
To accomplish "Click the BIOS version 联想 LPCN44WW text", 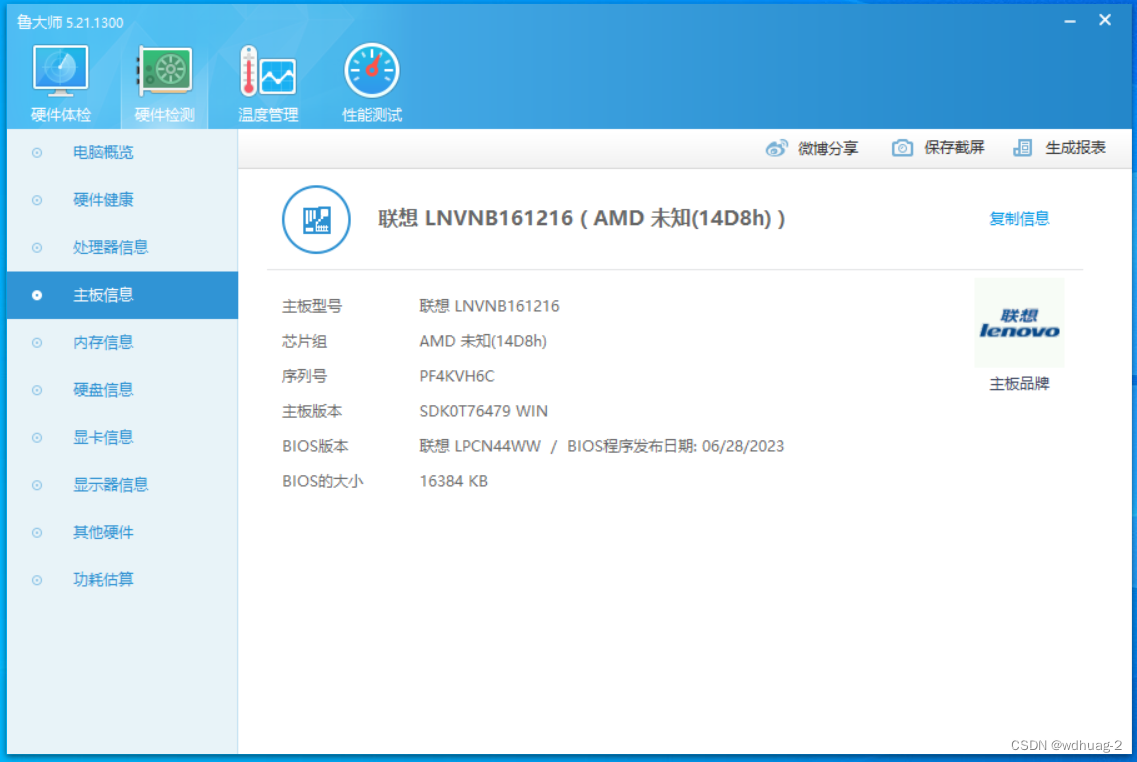I will (x=480, y=446).
